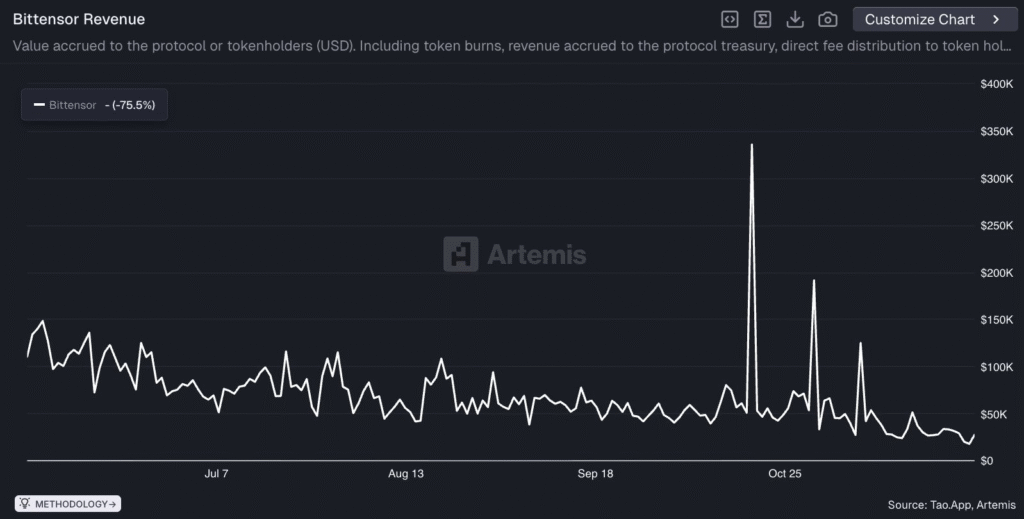Open the sigma aggregation icon
Screen dimensions: 1024x519
[x=762, y=19]
